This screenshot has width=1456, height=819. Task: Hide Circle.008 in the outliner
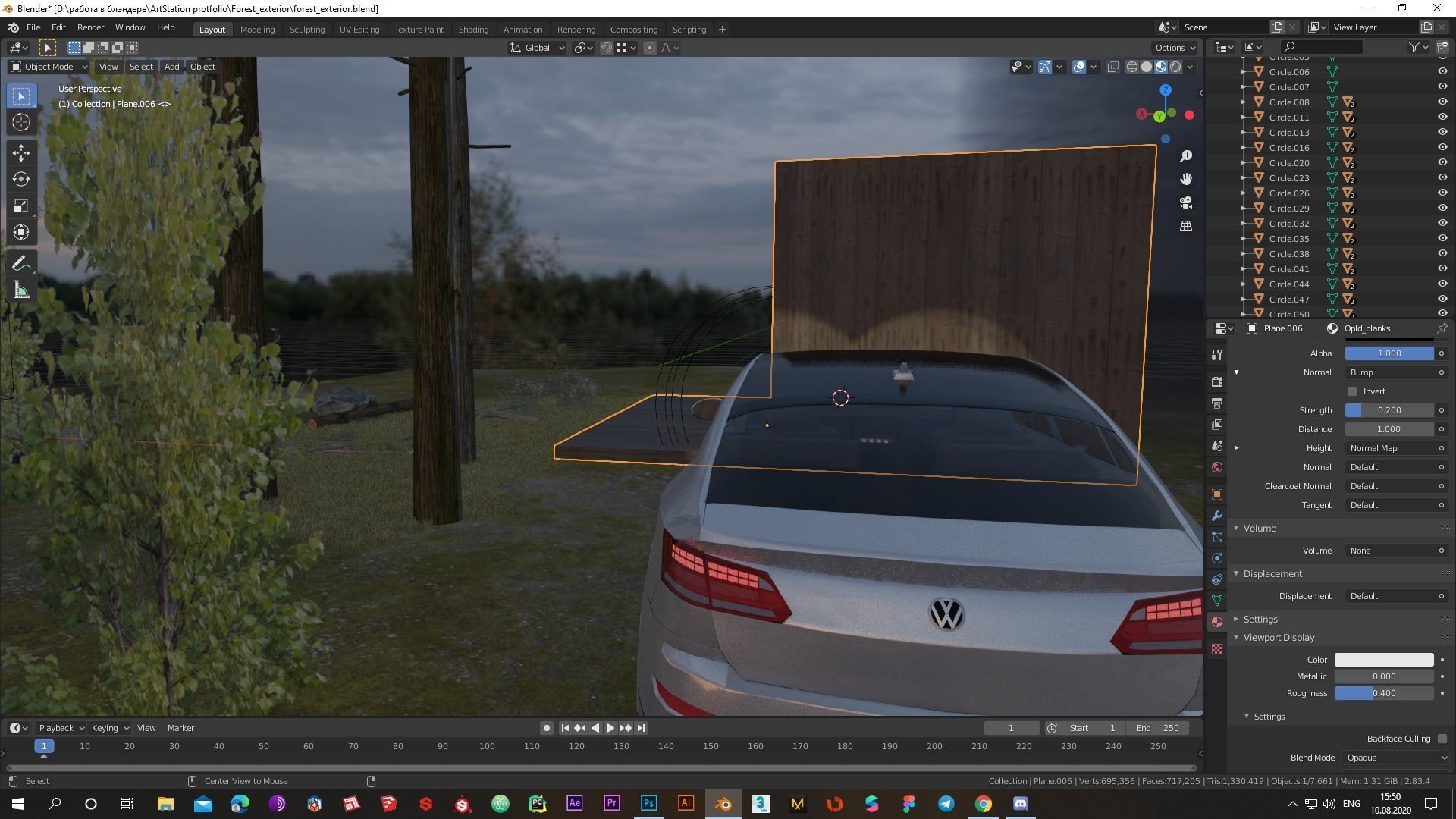1442,102
